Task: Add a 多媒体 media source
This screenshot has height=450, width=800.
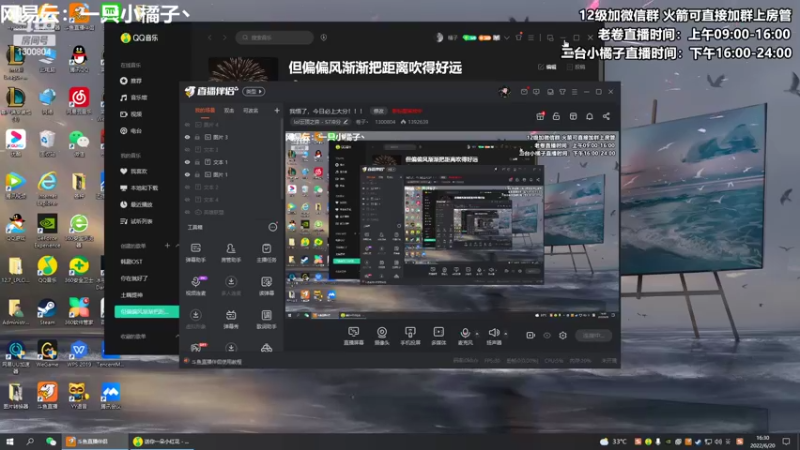Action: click(x=438, y=336)
